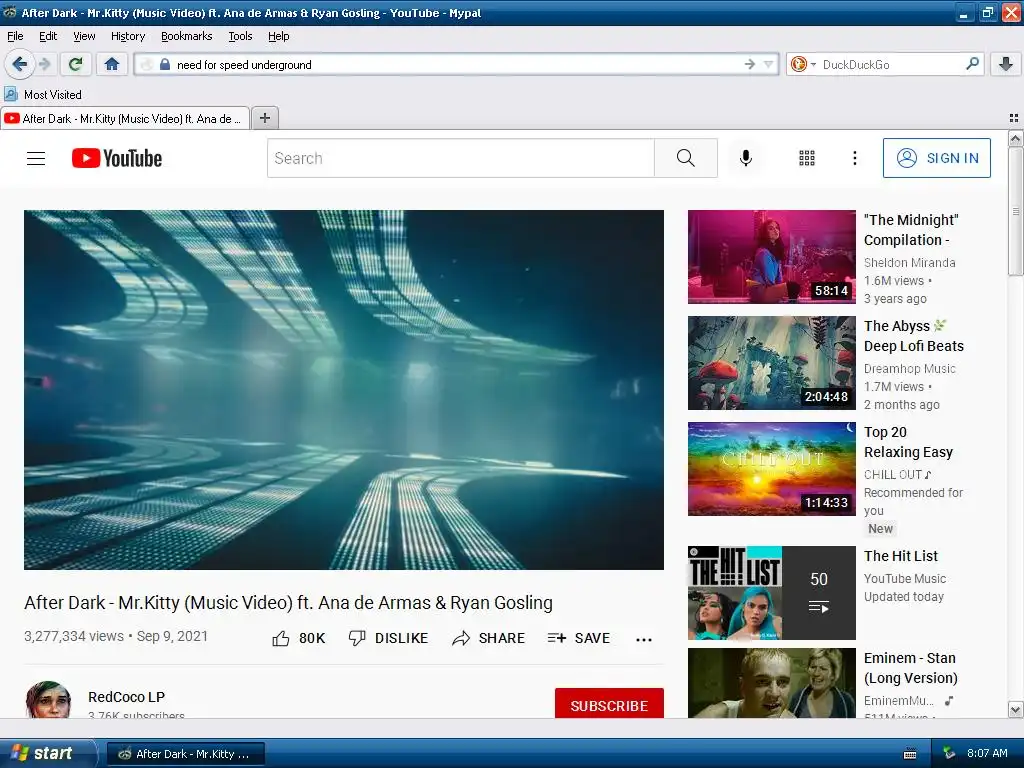The image size is (1024, 768).
Task: Open The Hit List playlist thumbnail
Action: (x=771, y=593)
